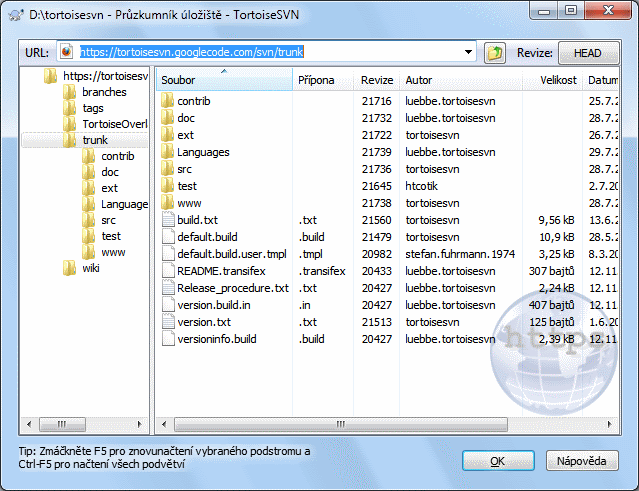
Task: Confirm with the OK button
Action: (x=498, y=461)
